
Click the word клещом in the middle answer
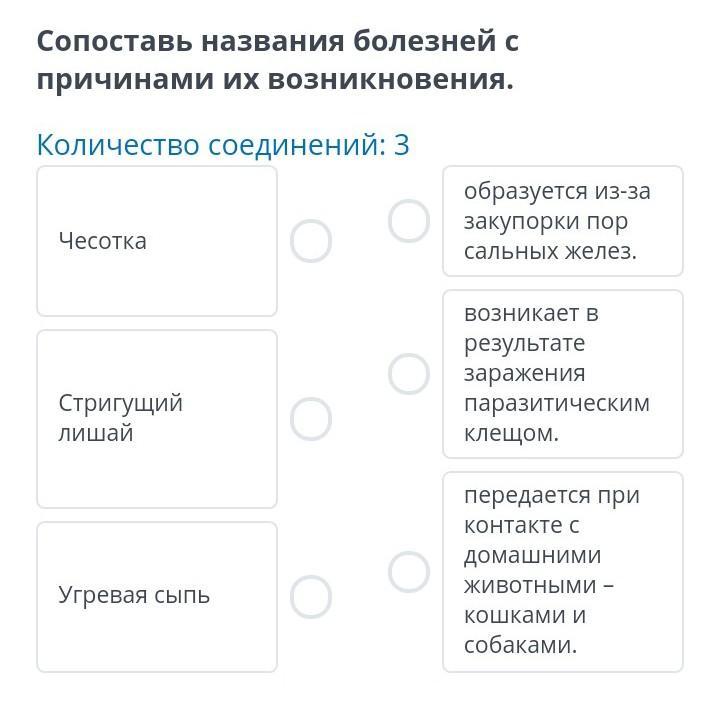pos(511,434)
